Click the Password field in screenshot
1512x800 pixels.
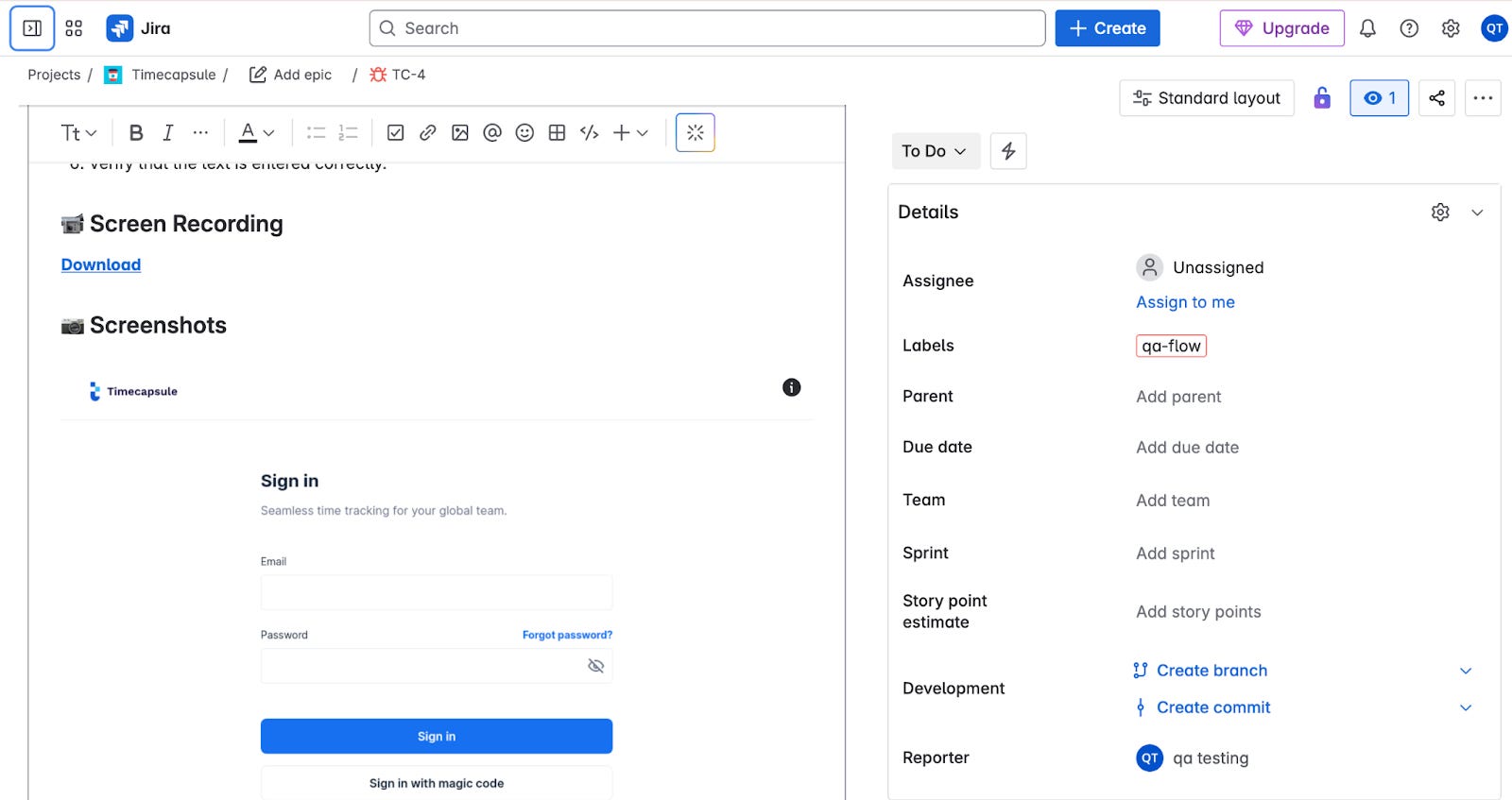(x=437, y=666)
